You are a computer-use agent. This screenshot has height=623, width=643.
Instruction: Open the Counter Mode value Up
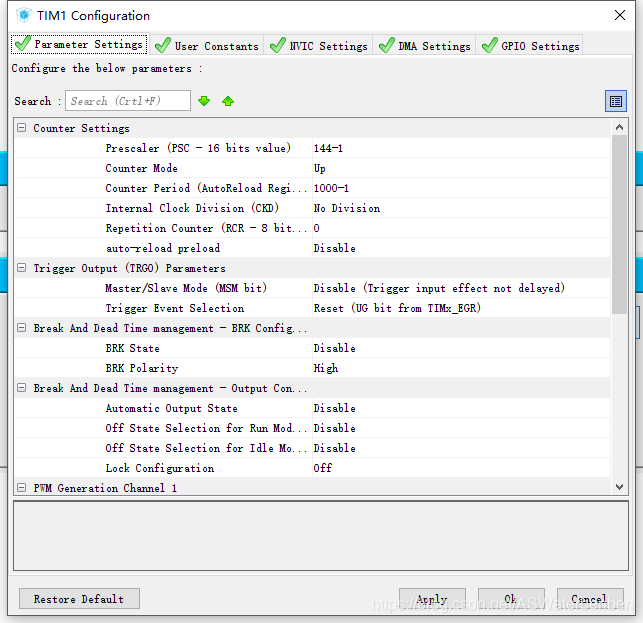(461, 168)
